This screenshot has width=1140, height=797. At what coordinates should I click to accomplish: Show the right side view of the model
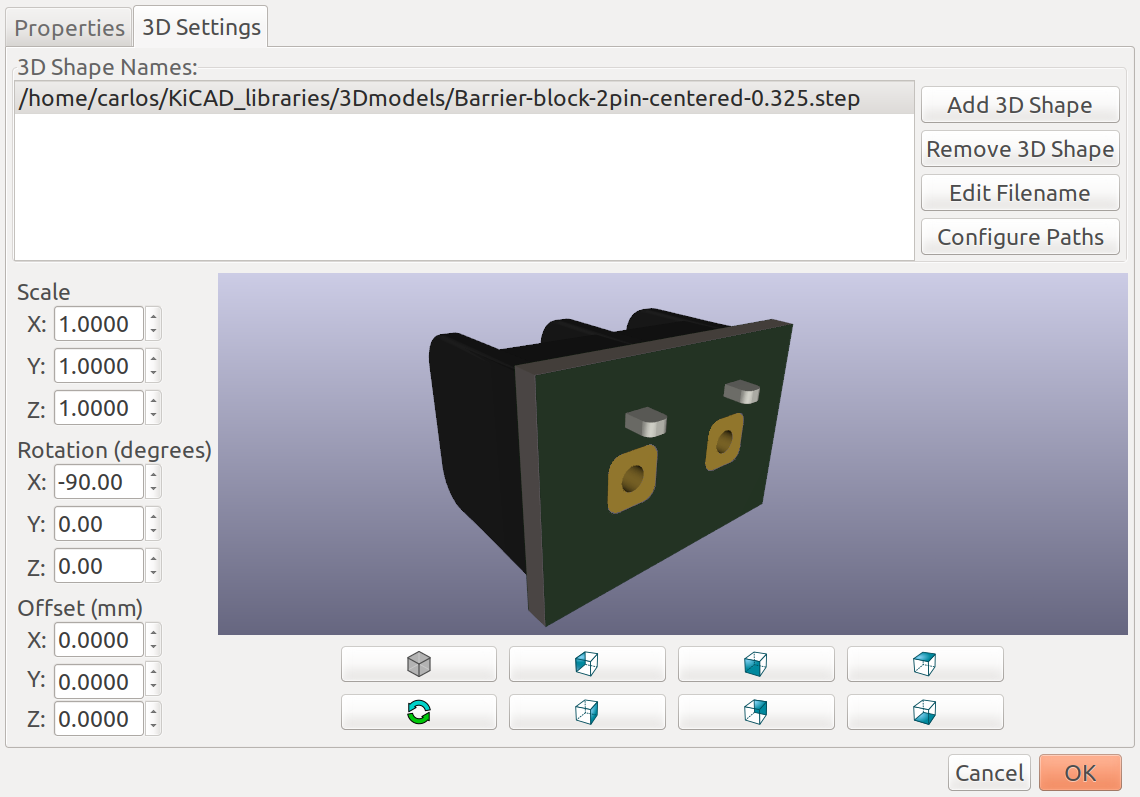click(x=587, y=712)
